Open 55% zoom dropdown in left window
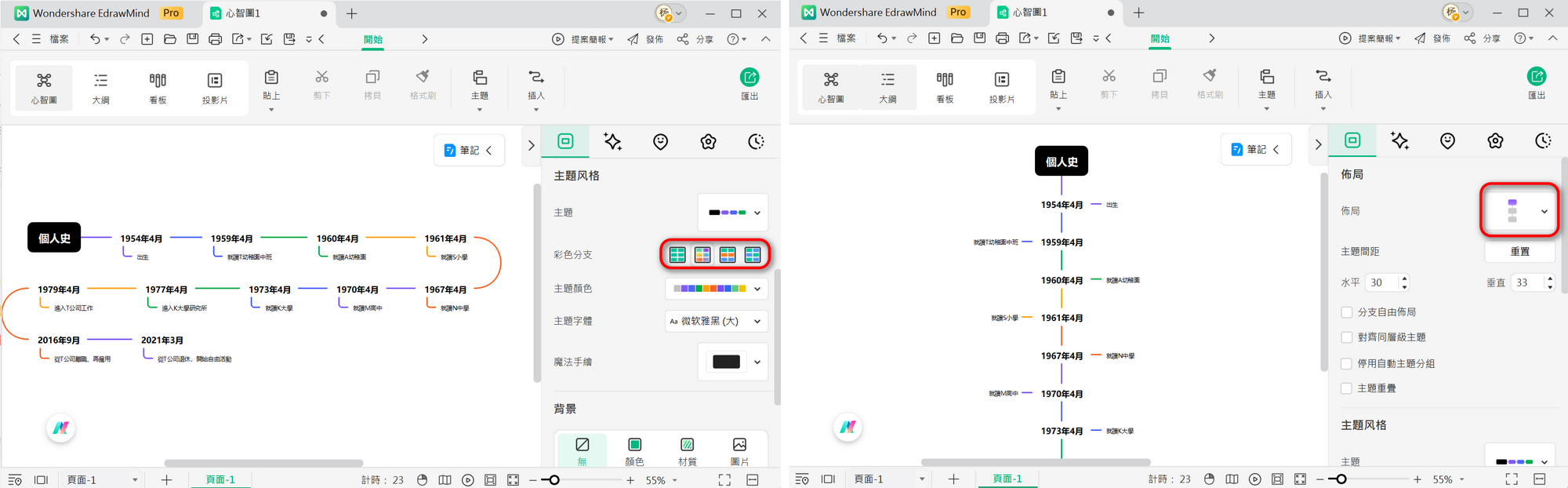The height and width of the screenshot is (488, 1568). (x=661, y=479)
